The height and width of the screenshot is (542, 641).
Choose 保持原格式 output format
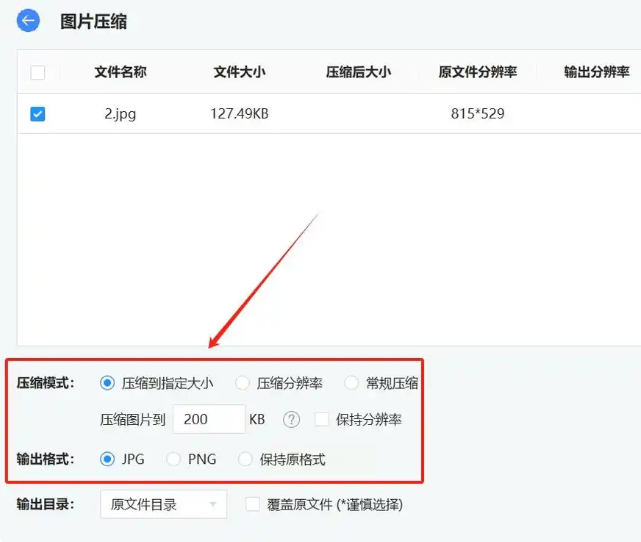pos(245,459)
